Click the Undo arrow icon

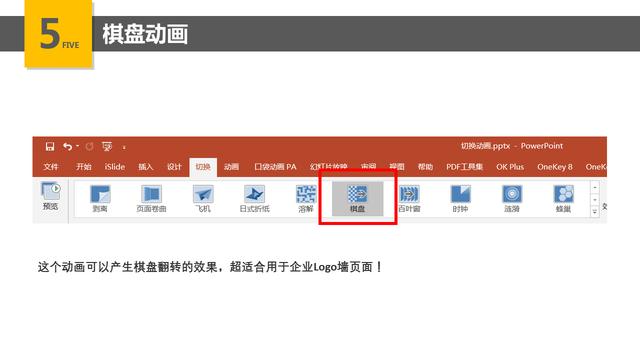[68, 147]
